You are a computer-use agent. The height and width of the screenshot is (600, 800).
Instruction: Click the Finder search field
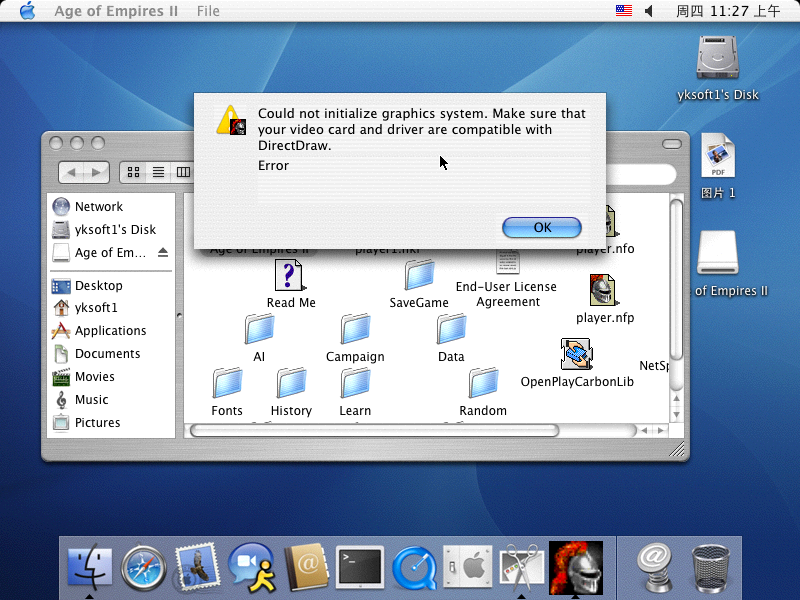(641, 174)
